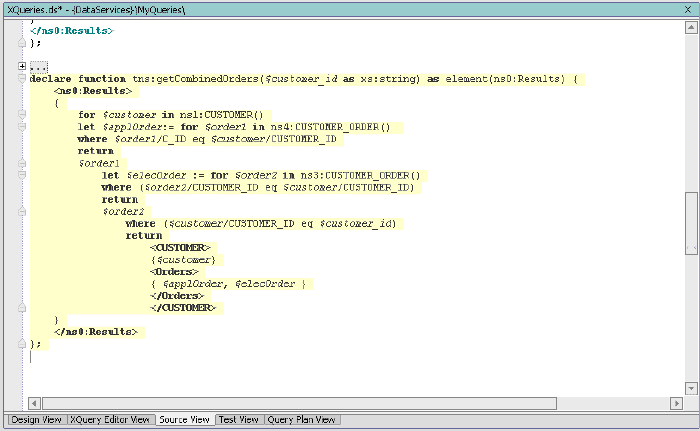
Task: Click the '<ns0:Results>' opening tag in function
Action: (x=93, y=91)
